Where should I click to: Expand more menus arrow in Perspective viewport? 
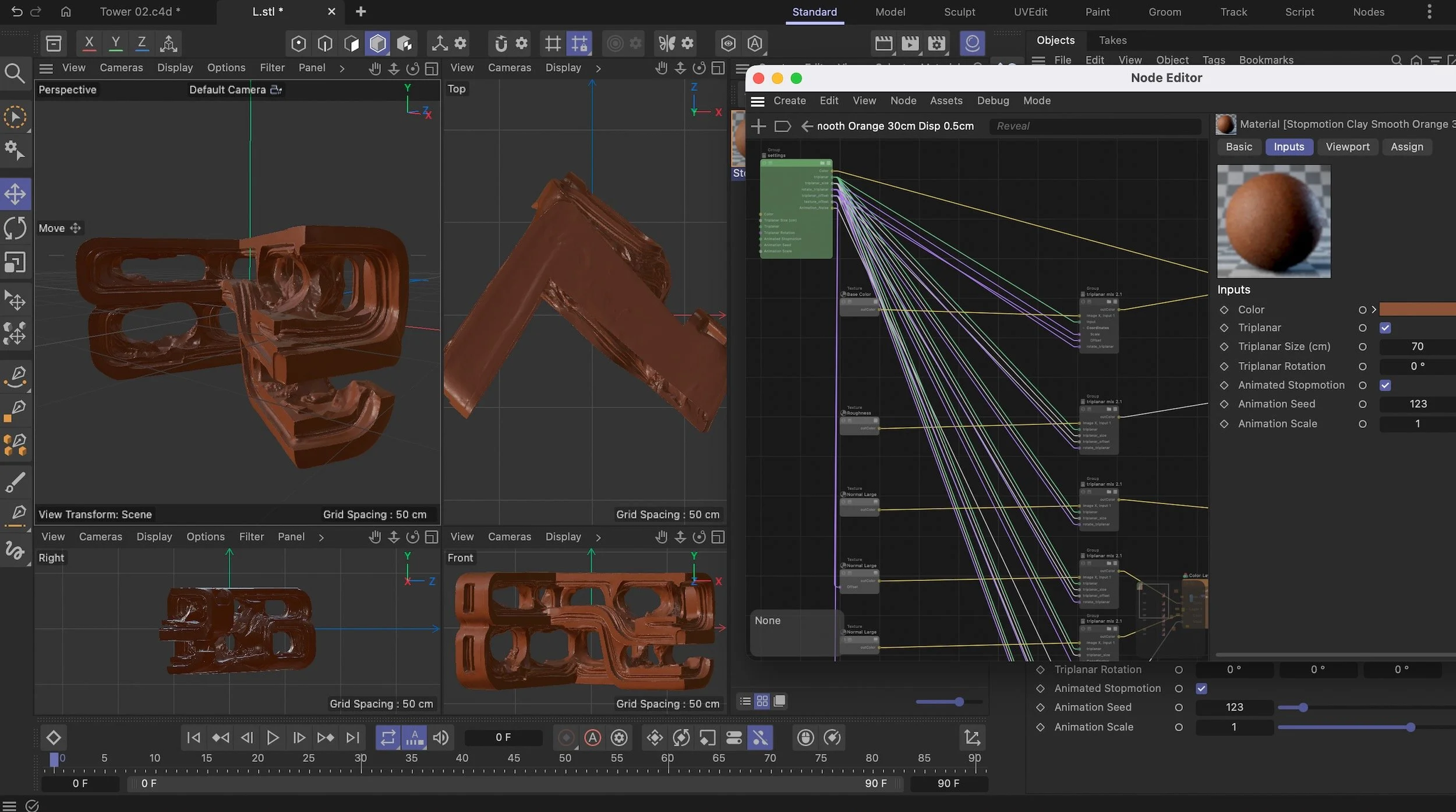tap(342, 69)
